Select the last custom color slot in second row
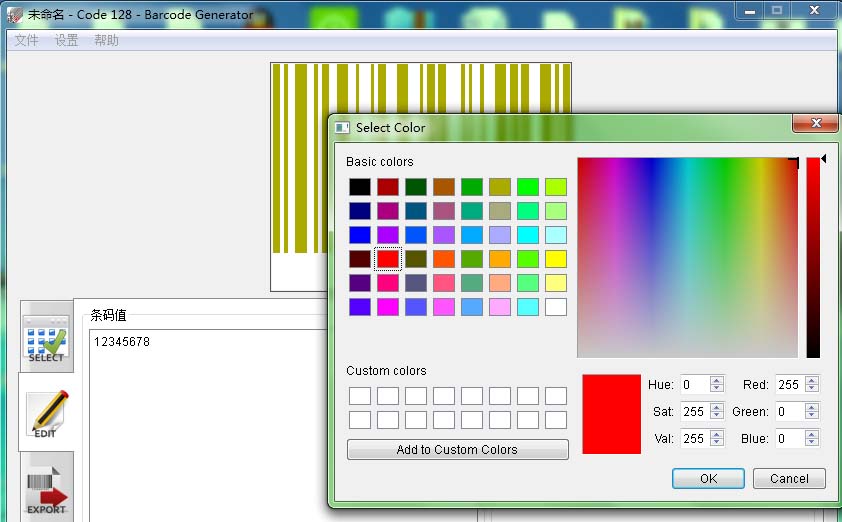The width and height of the screenshot is (842, 522). (556, 420)
